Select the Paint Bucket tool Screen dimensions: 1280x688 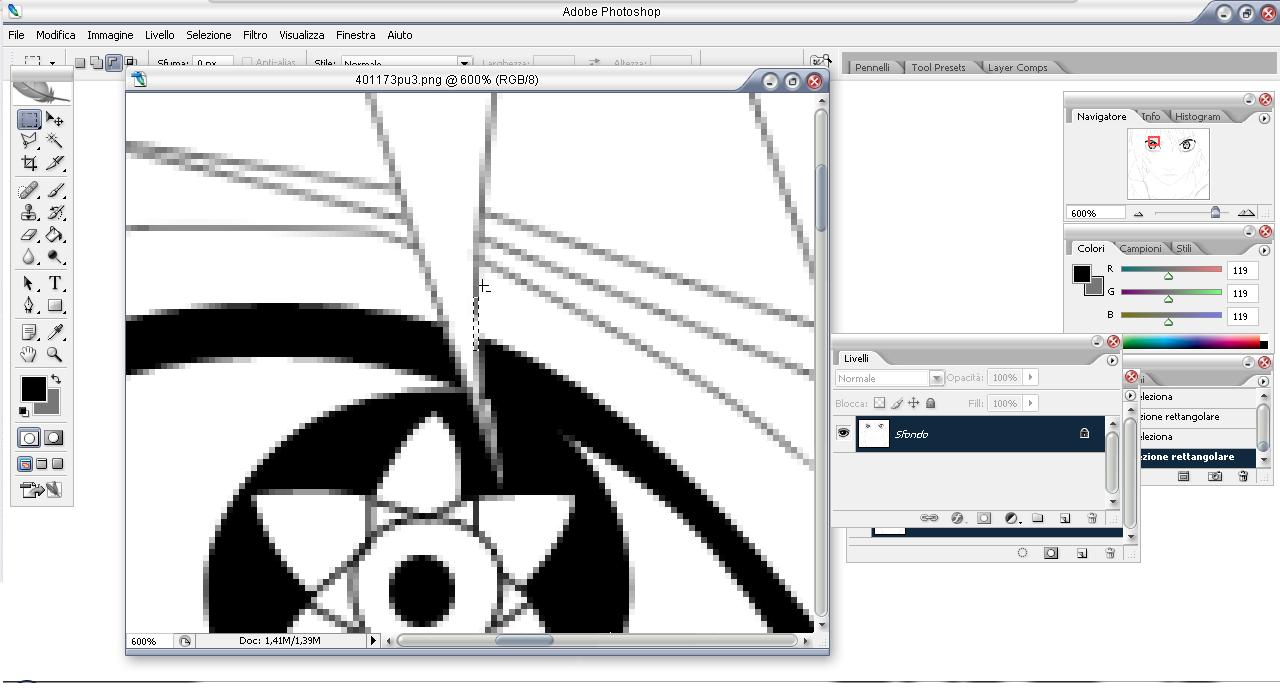55,235
